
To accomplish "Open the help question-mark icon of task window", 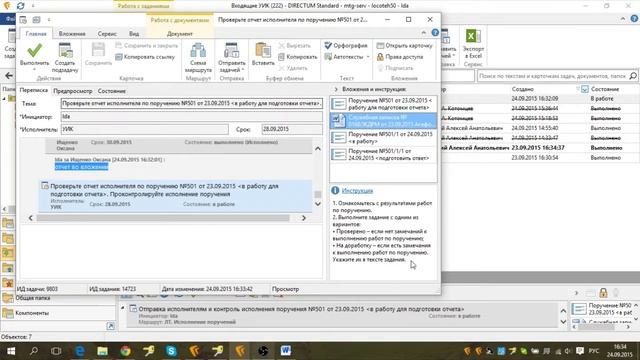I will click(435, 33).
